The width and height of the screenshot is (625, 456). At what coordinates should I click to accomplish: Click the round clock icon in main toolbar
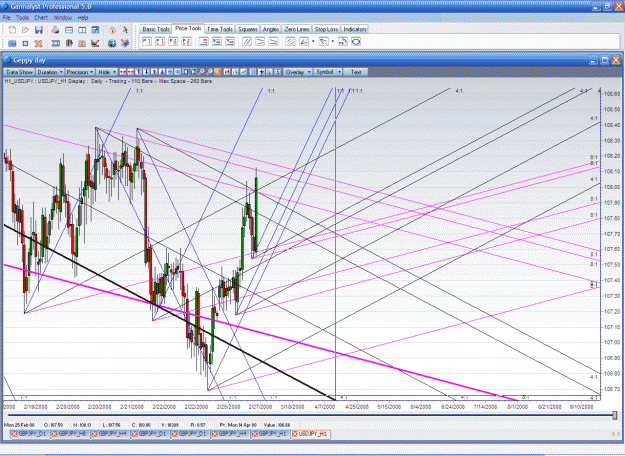pyautogui.click(x=112, y=30)
